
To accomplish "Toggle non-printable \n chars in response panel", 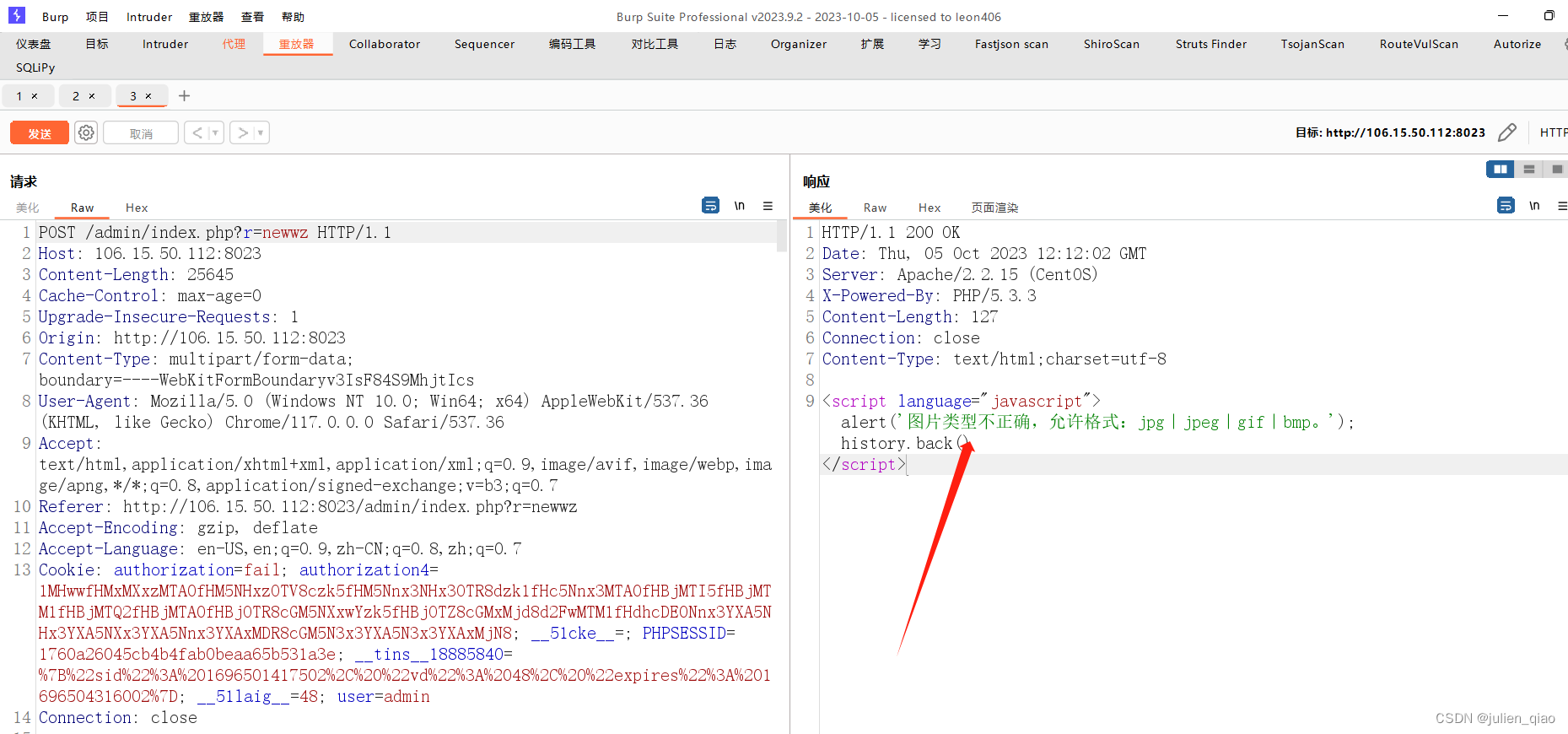I will (1534, 205).
